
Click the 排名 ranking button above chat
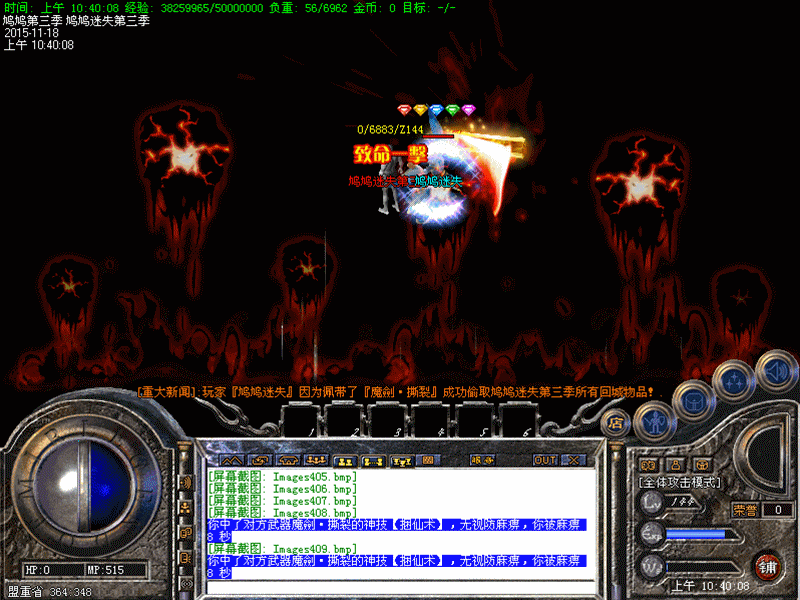pyautogui.click(x=481, y=460)
